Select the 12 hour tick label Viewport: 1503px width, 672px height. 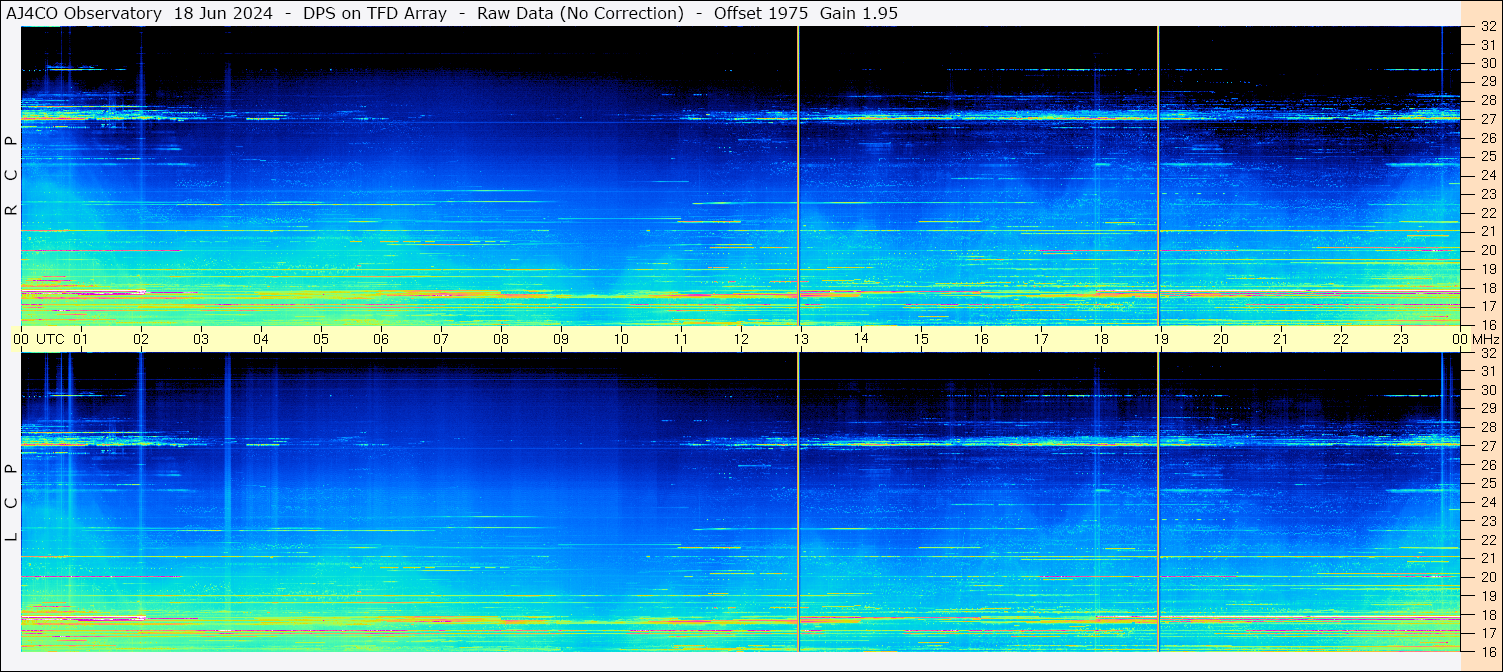tap(741, 339)
